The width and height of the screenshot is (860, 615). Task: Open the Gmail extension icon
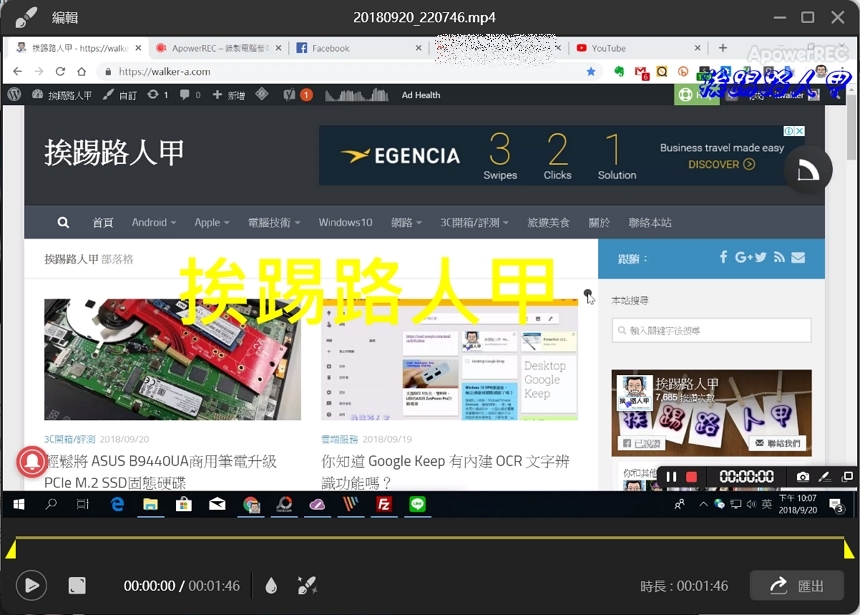coord(641,72)
